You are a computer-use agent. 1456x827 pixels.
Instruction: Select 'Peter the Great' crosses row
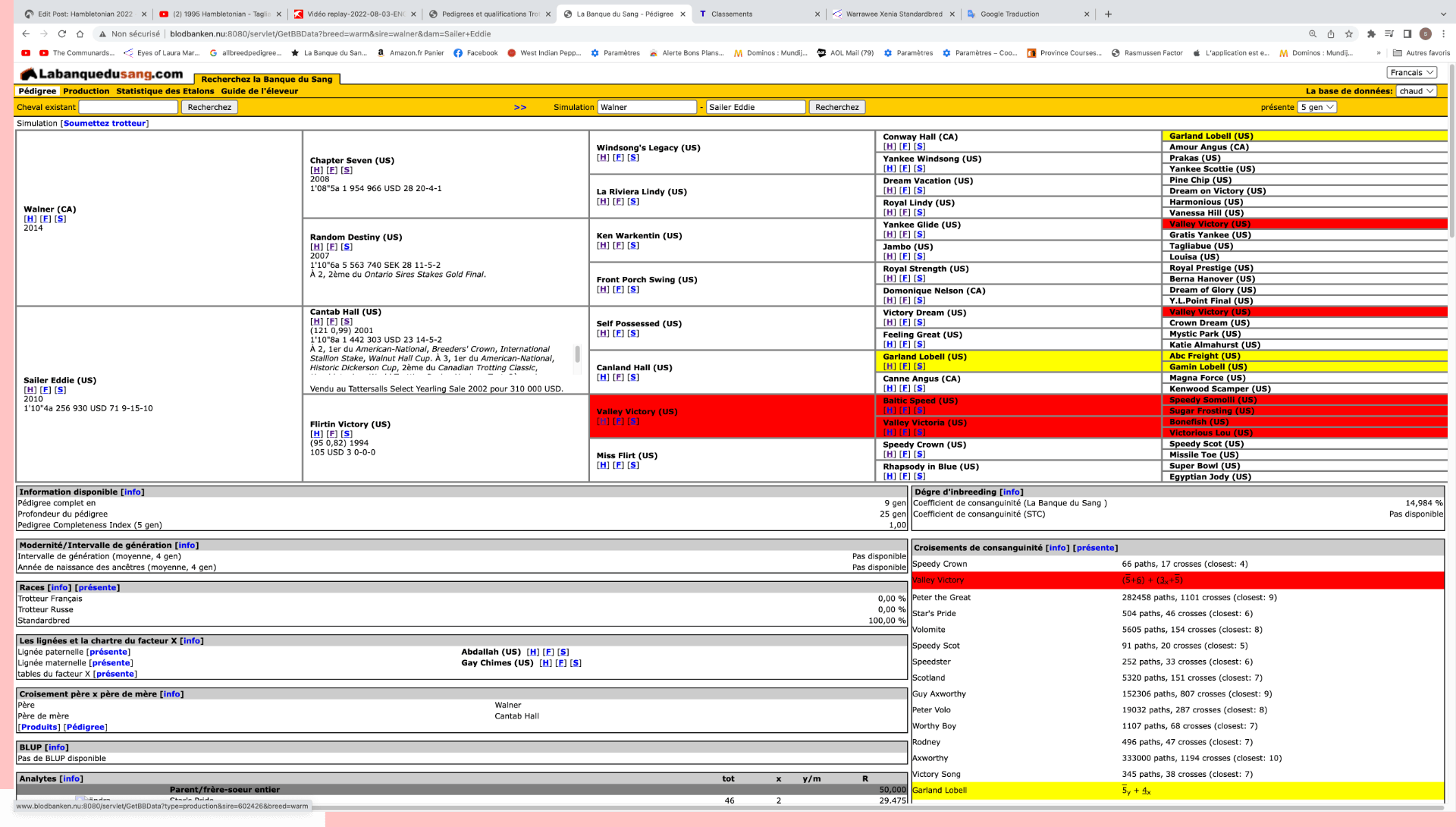pos(1178,598)
